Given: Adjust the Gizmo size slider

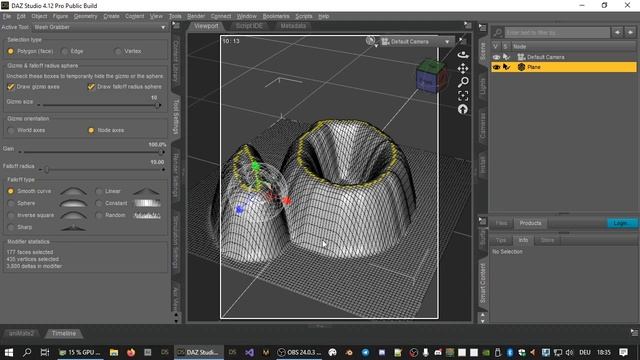Looking at the screenshot, I should point(98,105).
